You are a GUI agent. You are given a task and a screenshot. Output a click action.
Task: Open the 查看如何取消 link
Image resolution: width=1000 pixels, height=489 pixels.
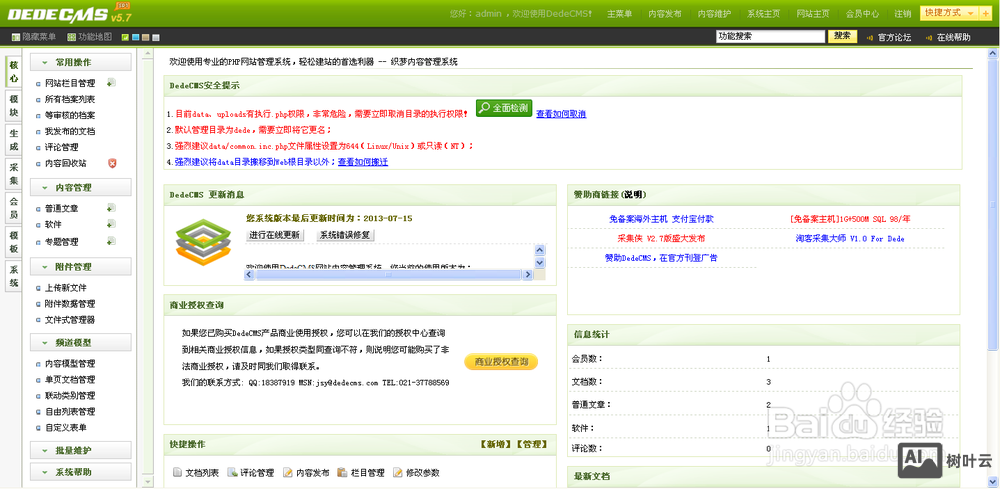pyautogui.click(x=561, y=114)
